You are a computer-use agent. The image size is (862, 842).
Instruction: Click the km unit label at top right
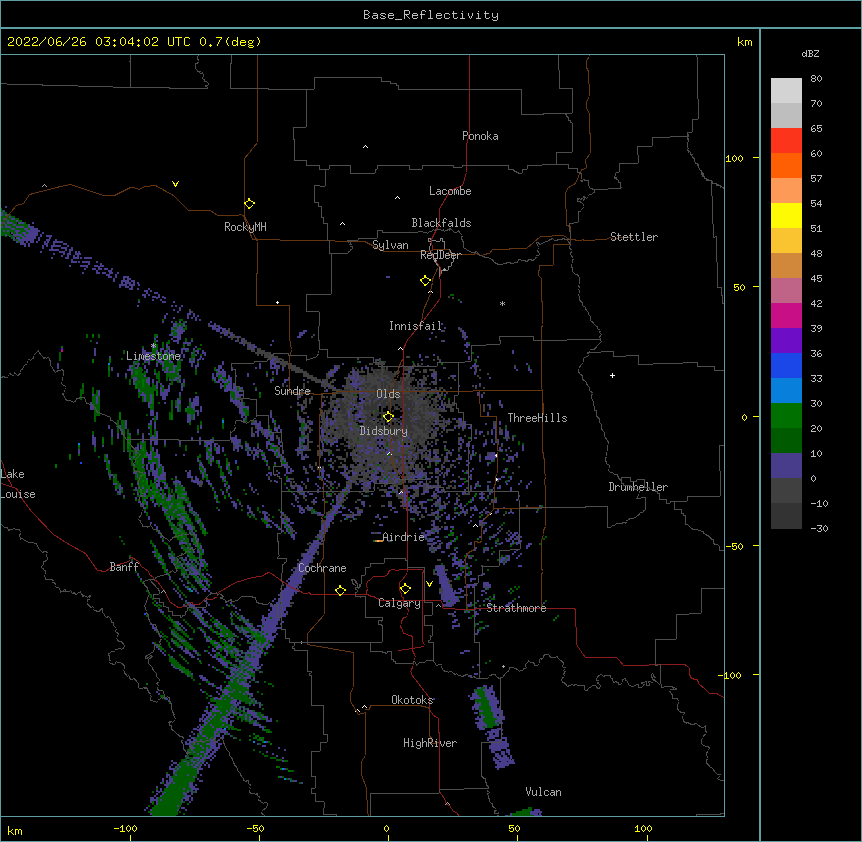(x=744, y=42)
